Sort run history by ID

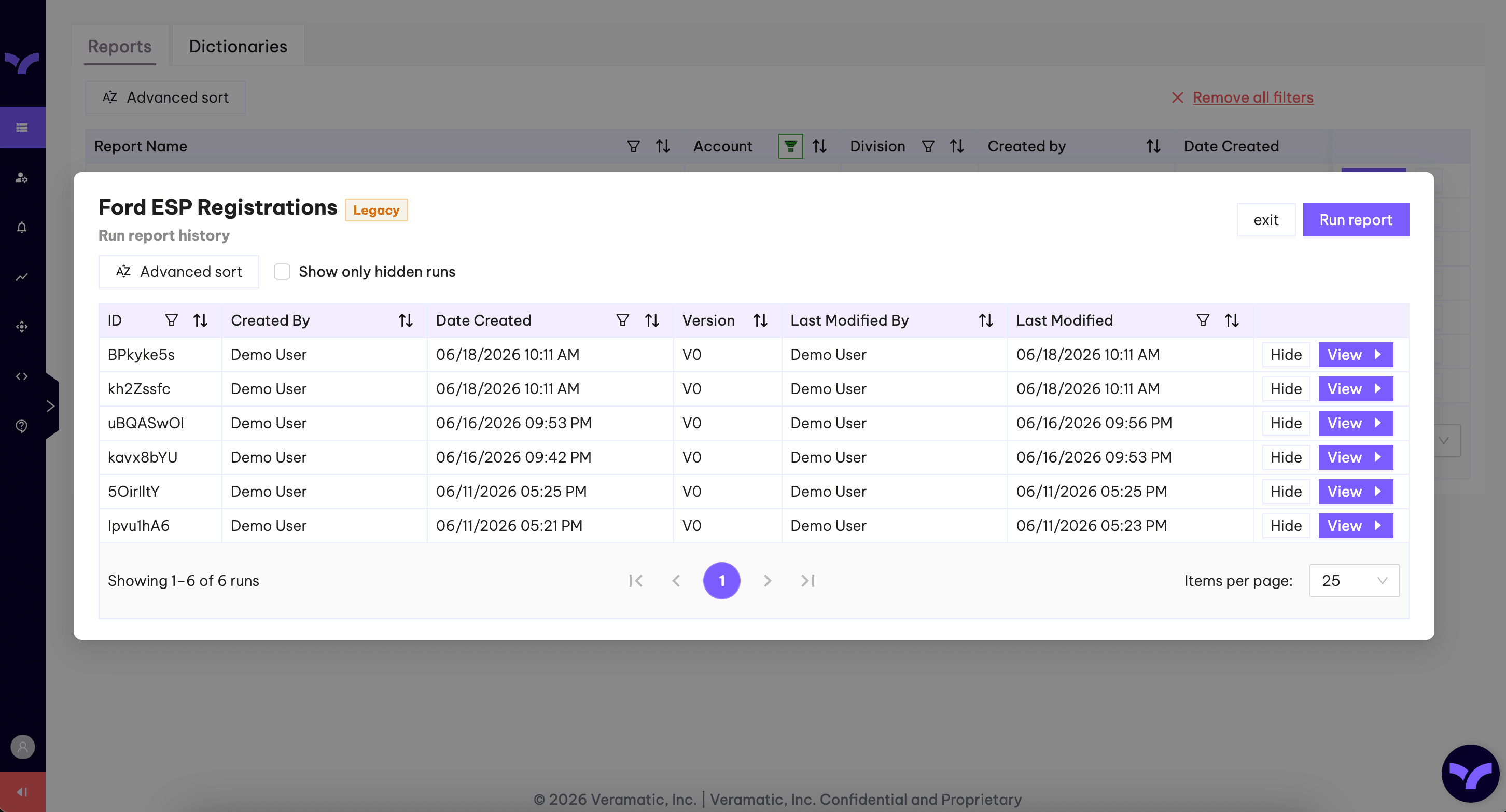coord(201,320)
